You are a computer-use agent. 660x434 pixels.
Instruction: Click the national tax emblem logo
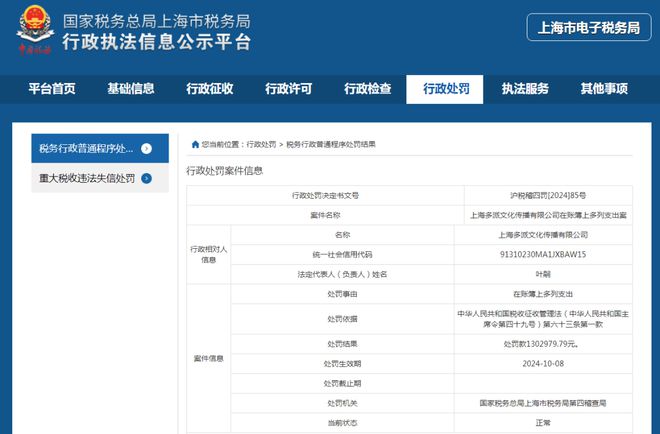click(35, 29)
